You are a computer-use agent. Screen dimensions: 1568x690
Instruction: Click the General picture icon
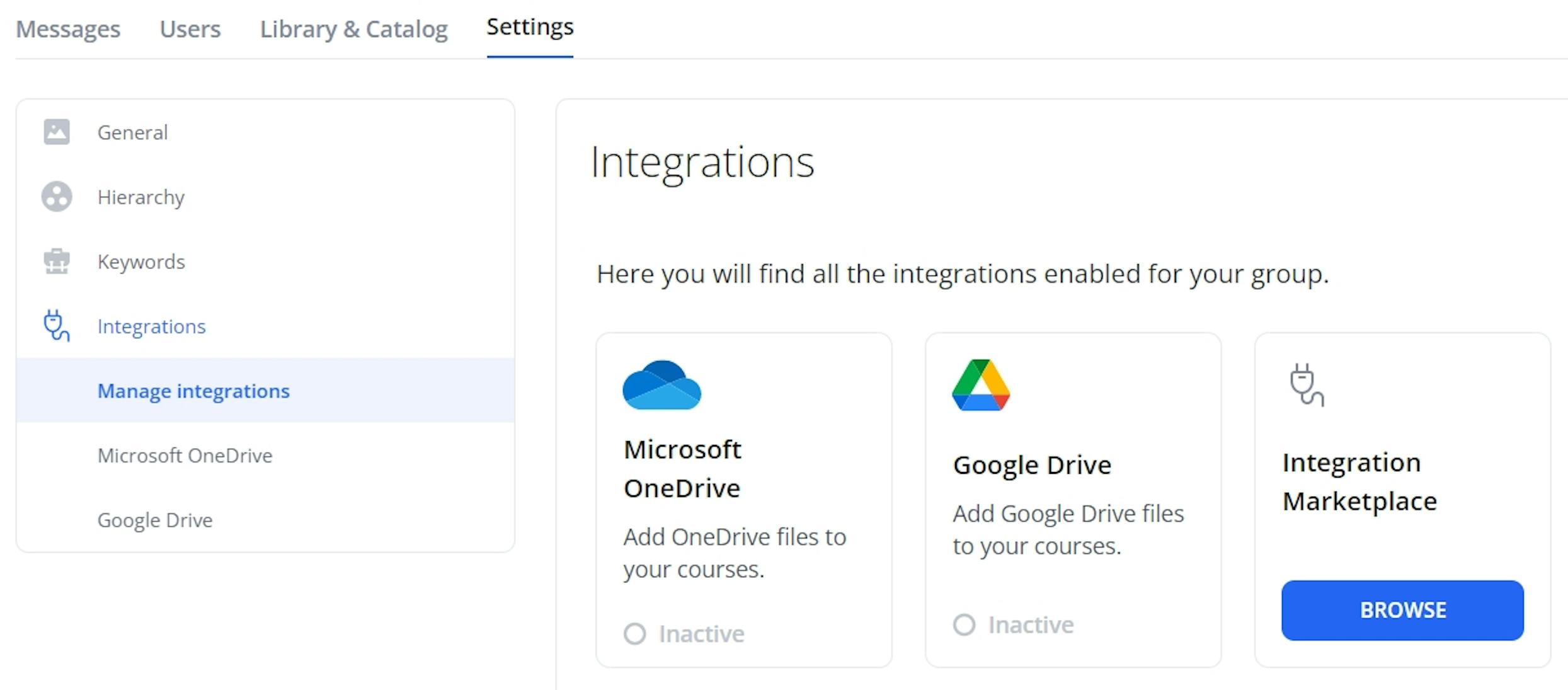pyautogui.click(x=57, y=132)
